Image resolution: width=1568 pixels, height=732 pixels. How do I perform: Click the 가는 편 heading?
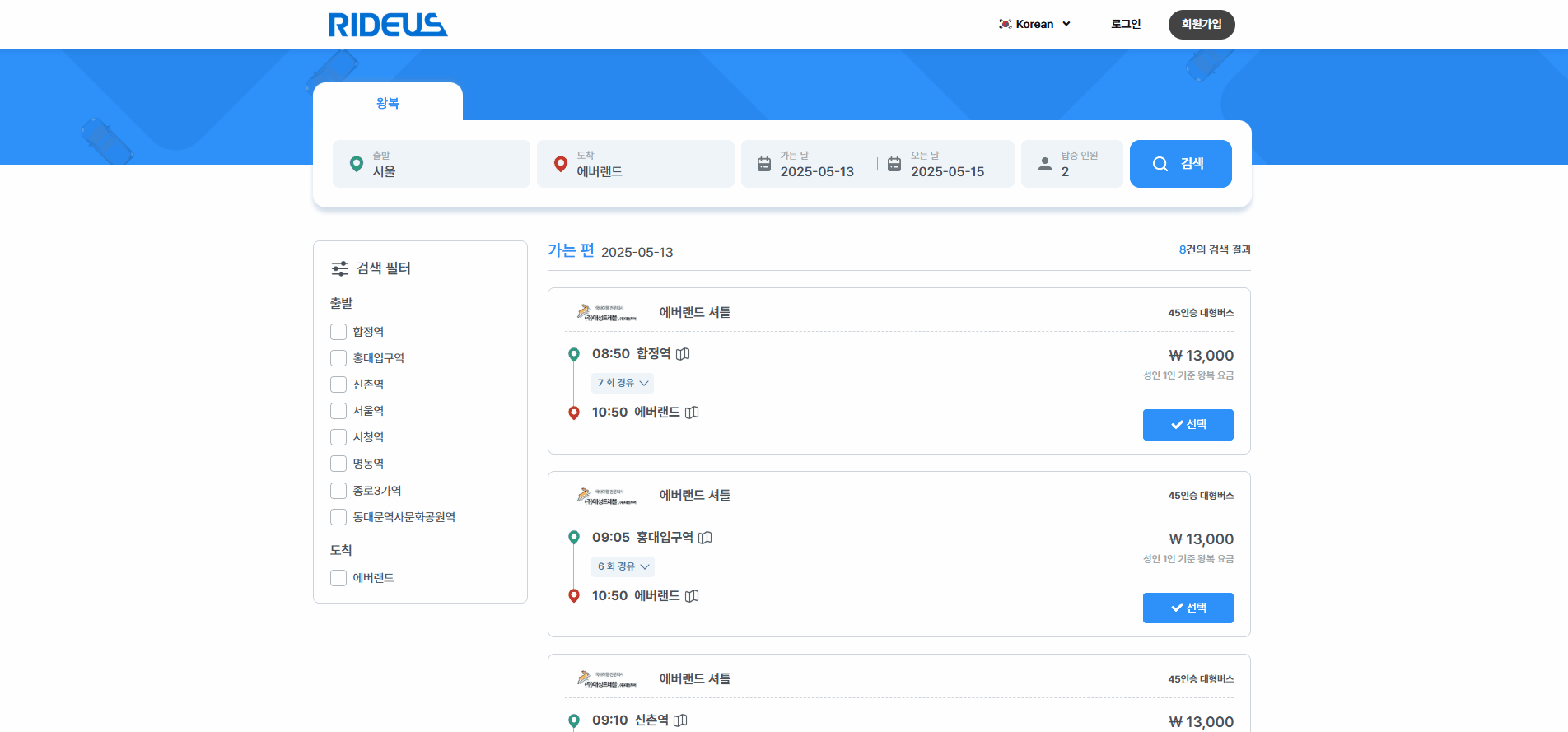[x=571, y=250]
